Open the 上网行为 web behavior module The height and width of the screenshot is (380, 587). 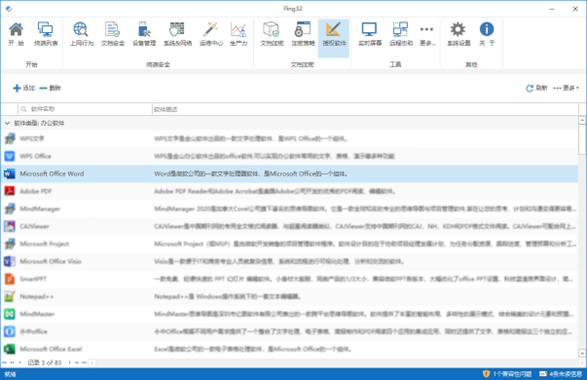point(81,34)
